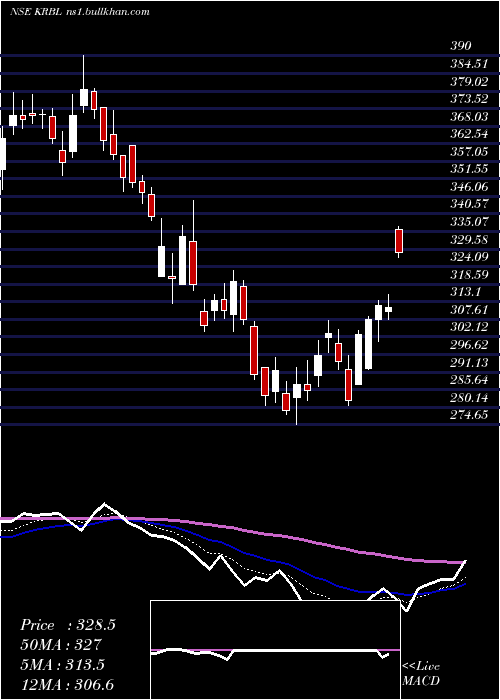Click the NSE KRBL ns1.bullkhan.com title text
Screen dimensions: 500x700
(80, 12)
